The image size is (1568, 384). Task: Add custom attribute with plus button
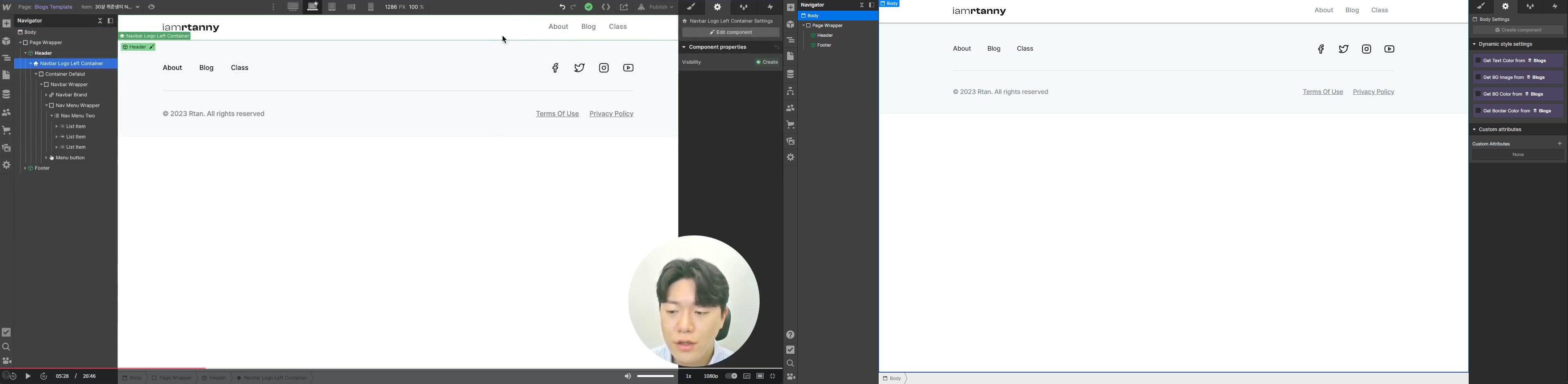[x=1559, y=144]
